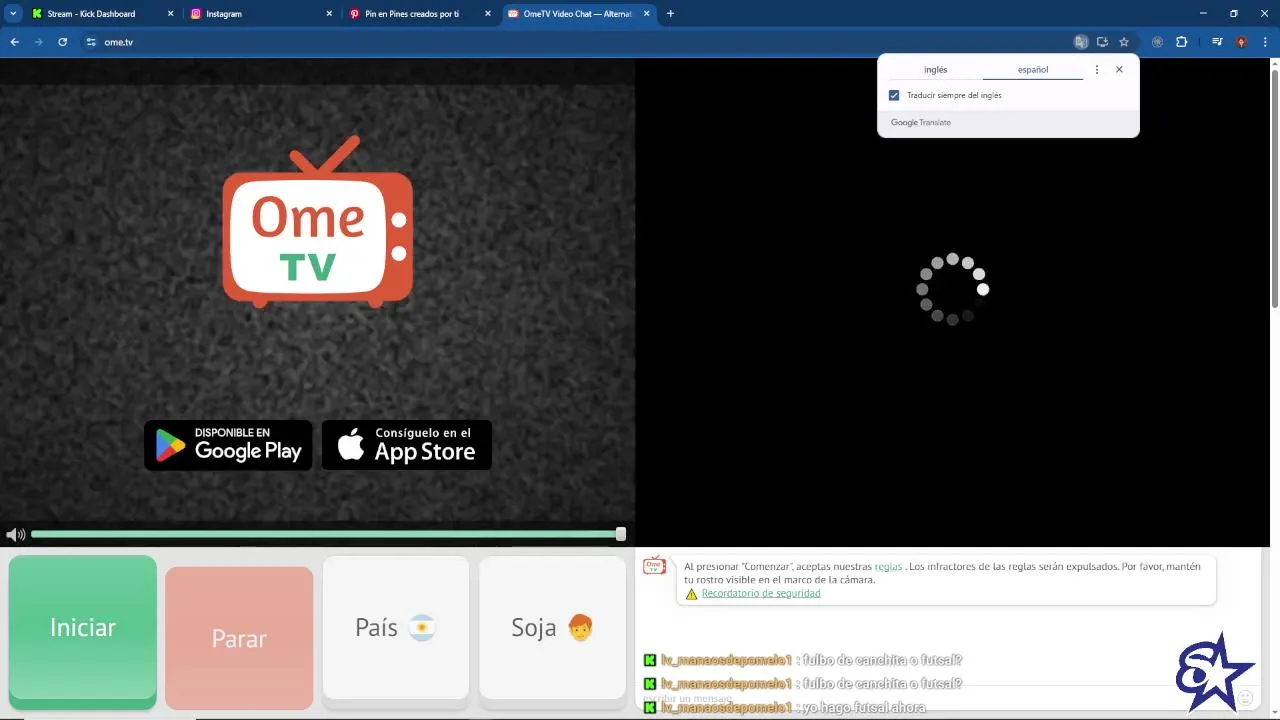Click the OmeTV logo on video panel
This screenshot has height=720, width=1280.
[x=317, y=222]
